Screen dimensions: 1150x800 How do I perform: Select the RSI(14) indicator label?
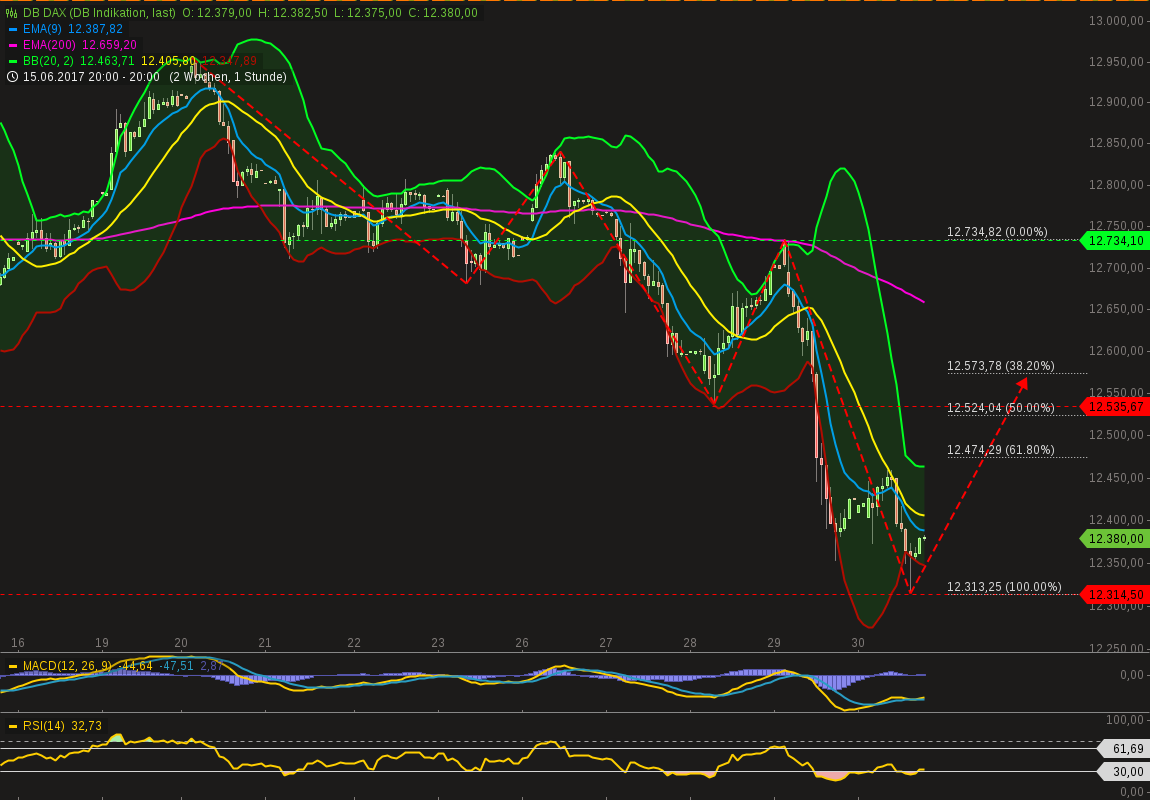coord(43,727)
